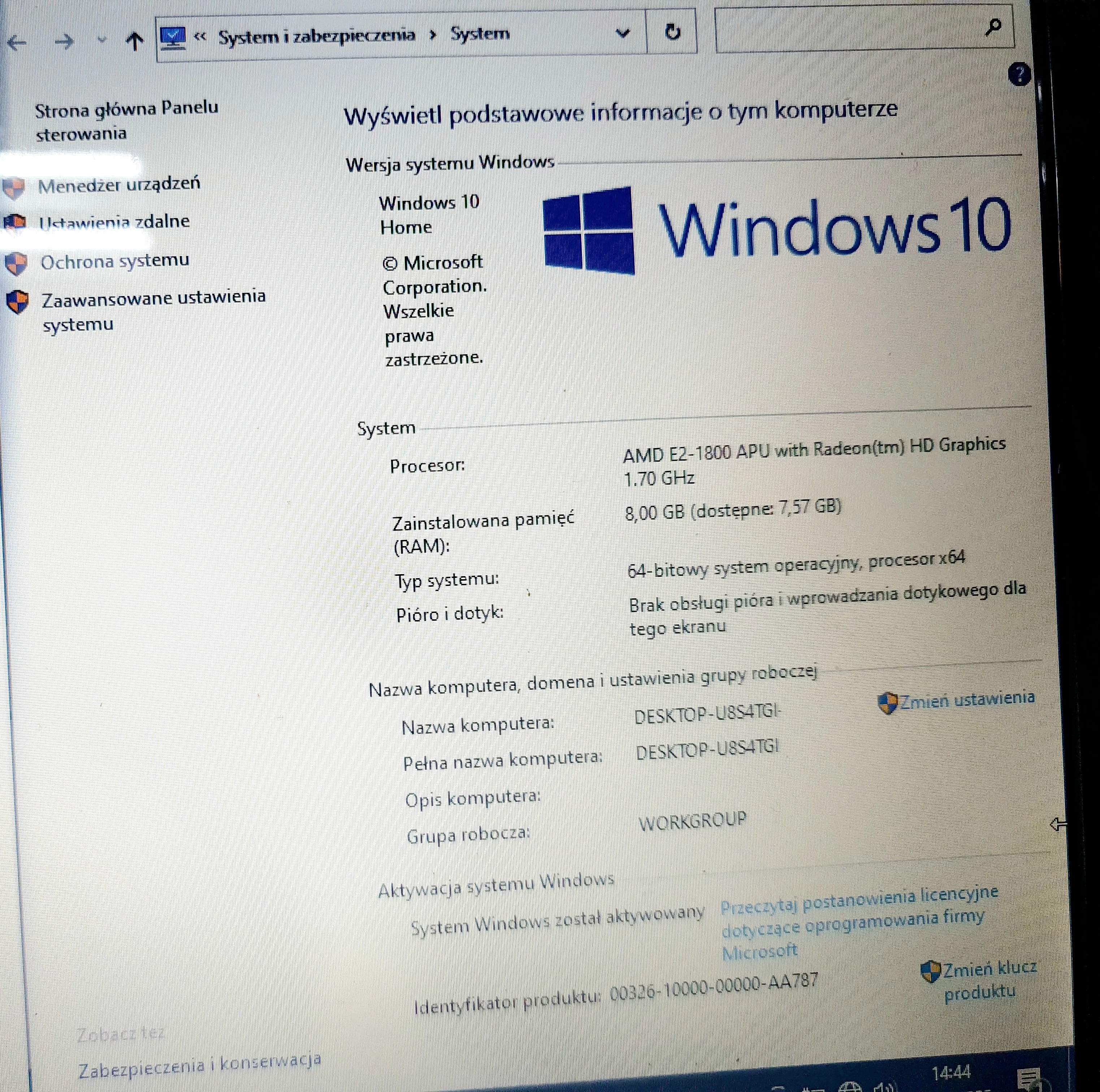1100x1092 pixels.
Task: Go up one level with Up arrow
Action: 135,40
